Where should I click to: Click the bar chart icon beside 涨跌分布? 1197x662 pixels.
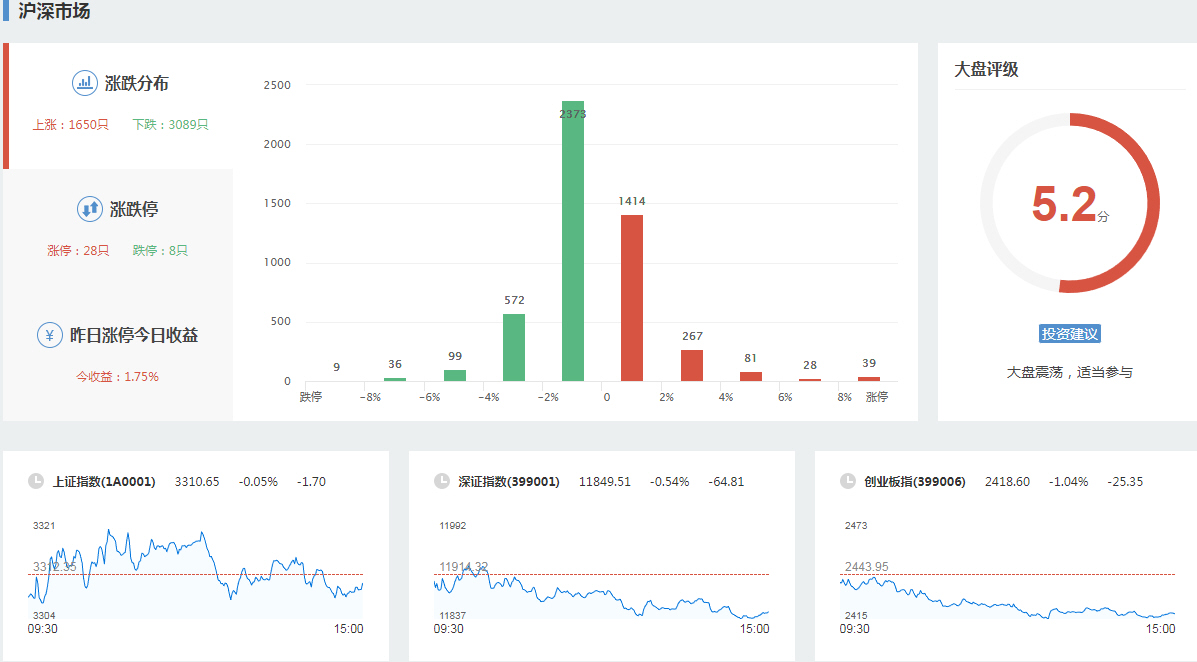tap(85, 83)
